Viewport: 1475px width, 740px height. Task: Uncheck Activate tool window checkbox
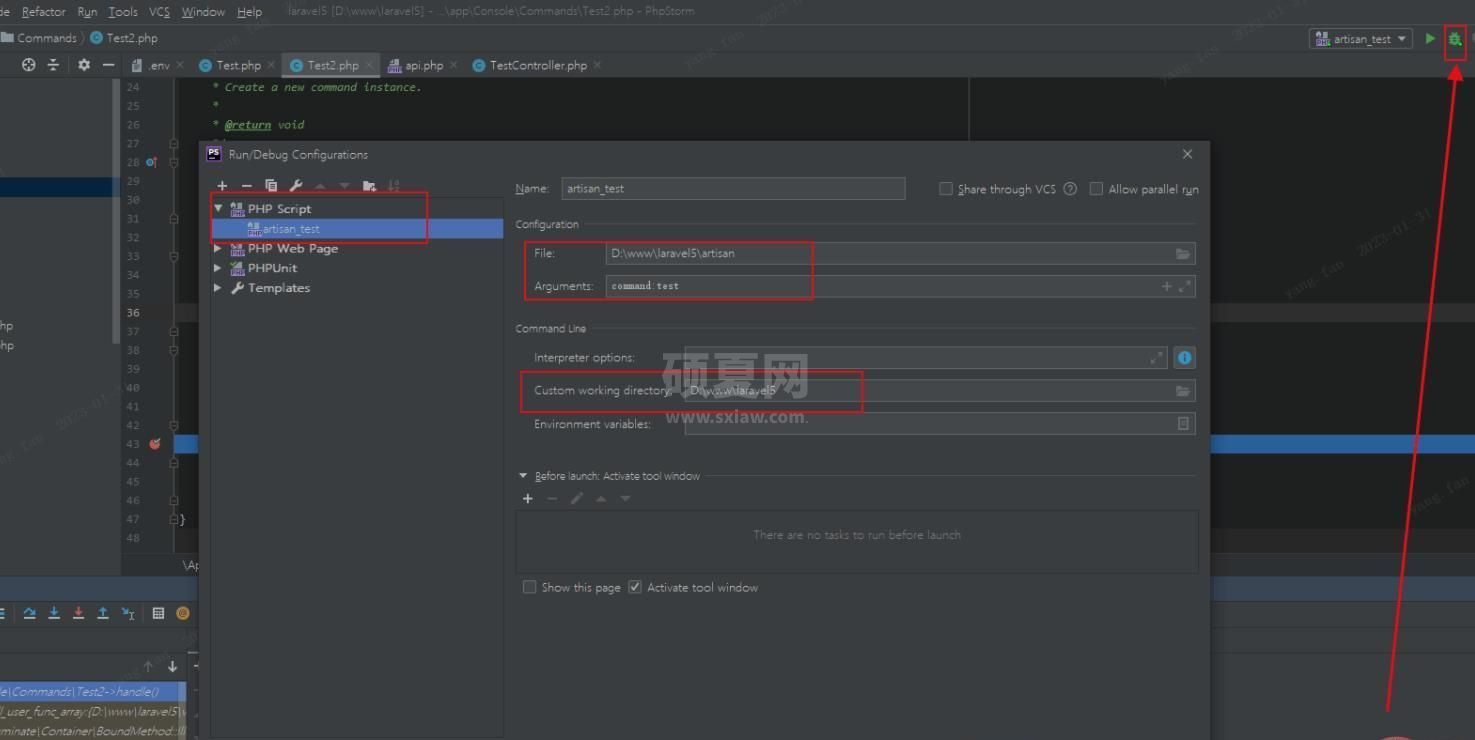tap(635, 587)
